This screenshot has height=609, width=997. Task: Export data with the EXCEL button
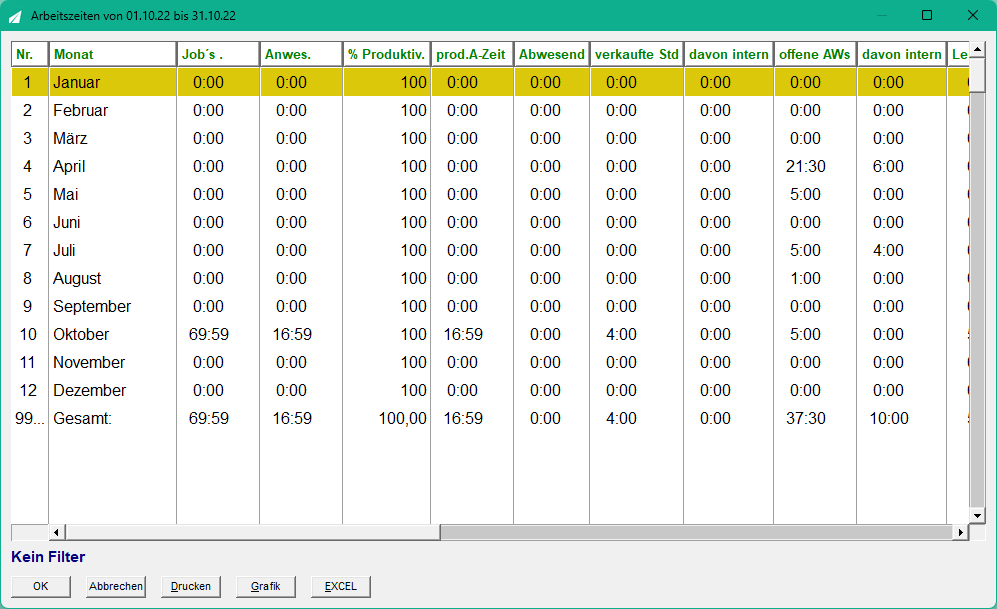coord(341,586)
